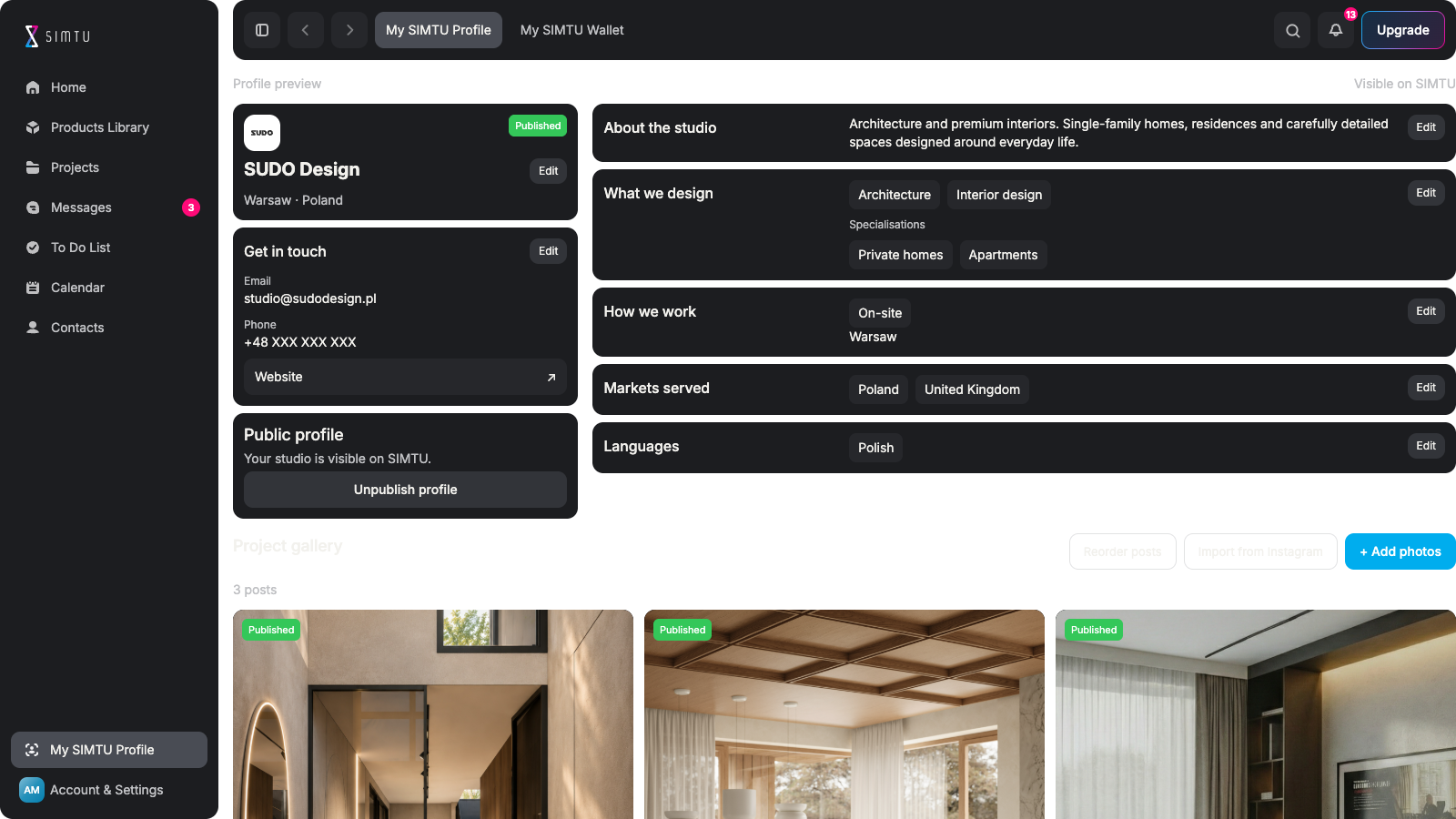
Task: Edit the What we design section
Action: click(x=1426, y=193)
